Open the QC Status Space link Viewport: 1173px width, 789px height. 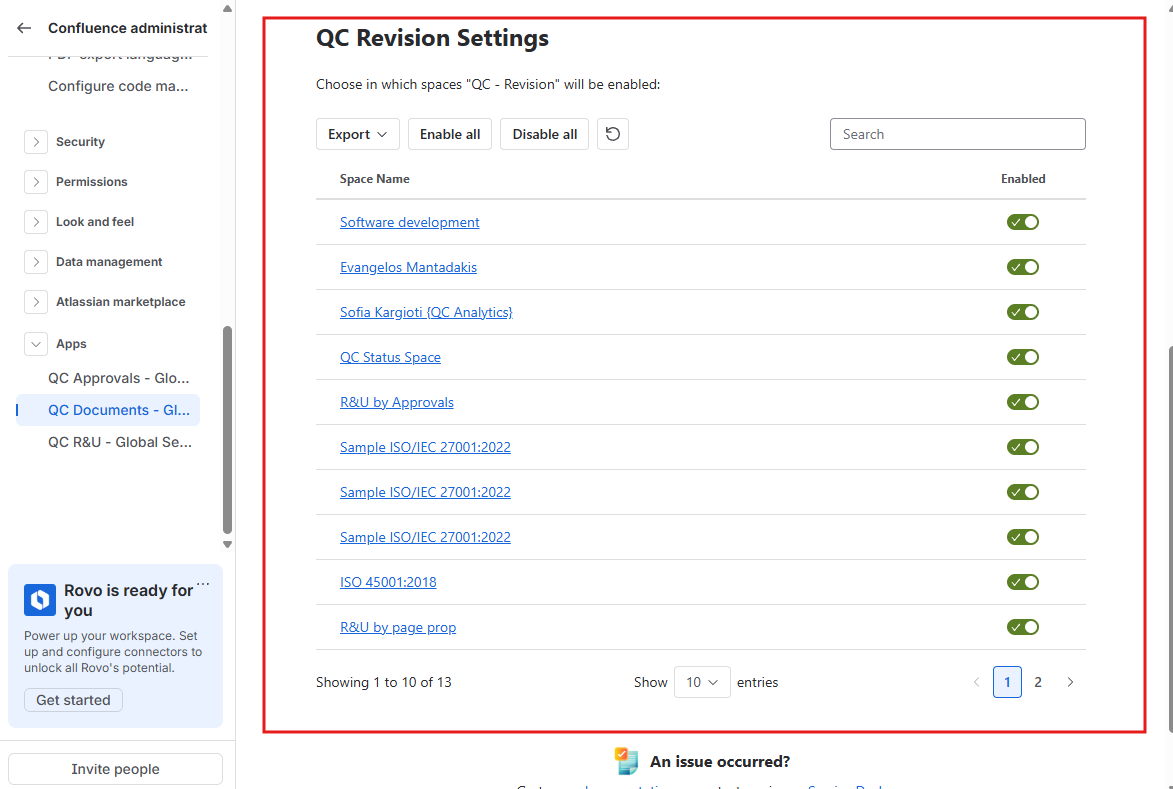(x=390, y=357)
